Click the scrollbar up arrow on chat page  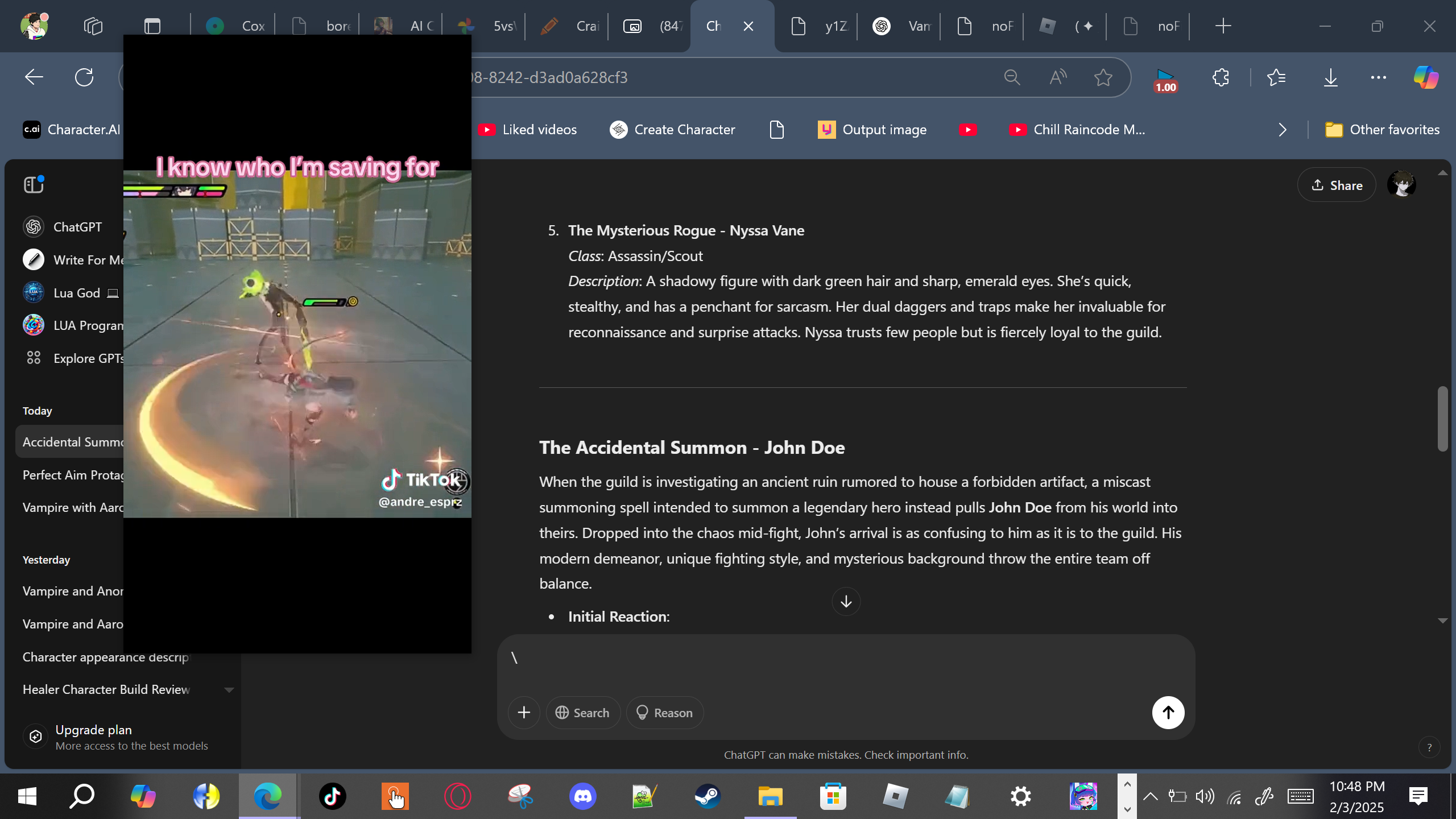pos(1442,173)
